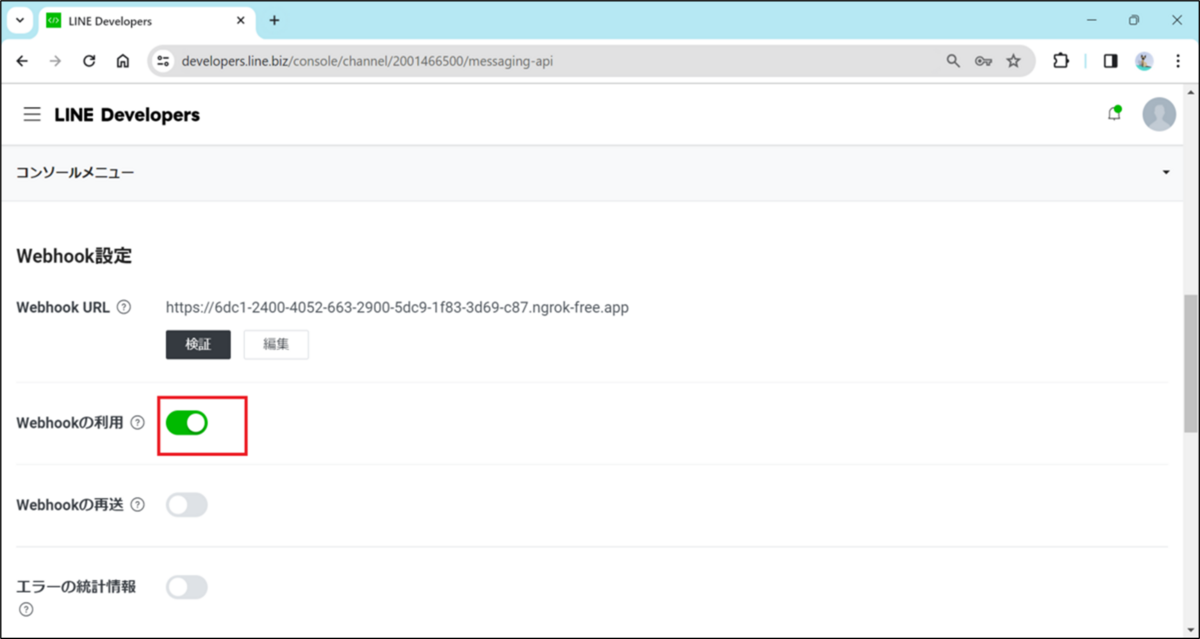Open site information icon in address bar
Image resolution: width=1200 pixels, height=639 pixels.
pyautogui.click(x=165, y=61)
